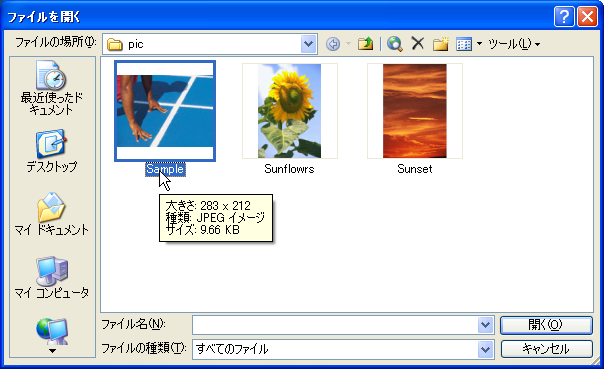Go back using the Back arrow icon

pyautogui.click(x=333, y=44)
